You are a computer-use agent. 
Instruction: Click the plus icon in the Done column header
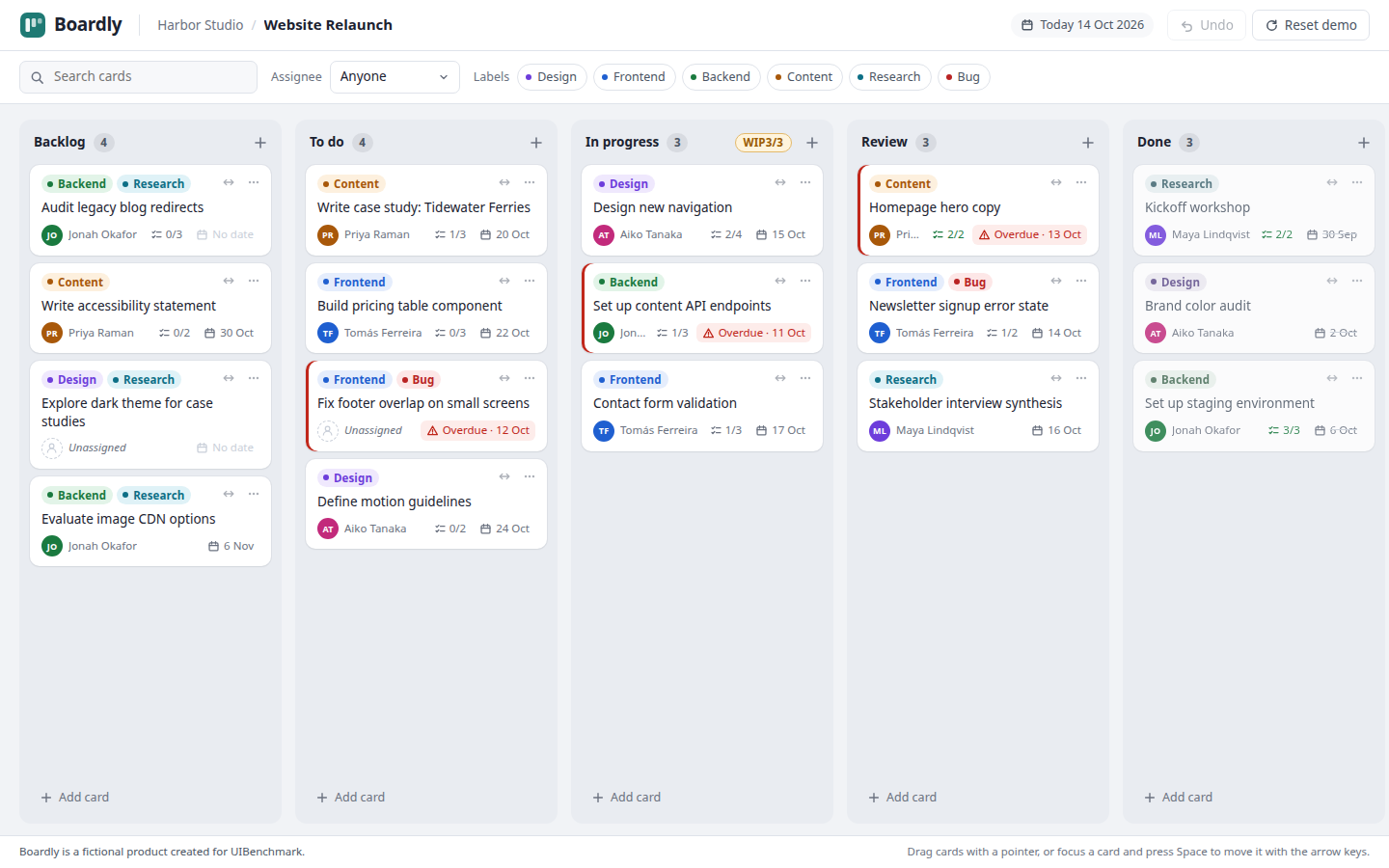coord(1364,143)
